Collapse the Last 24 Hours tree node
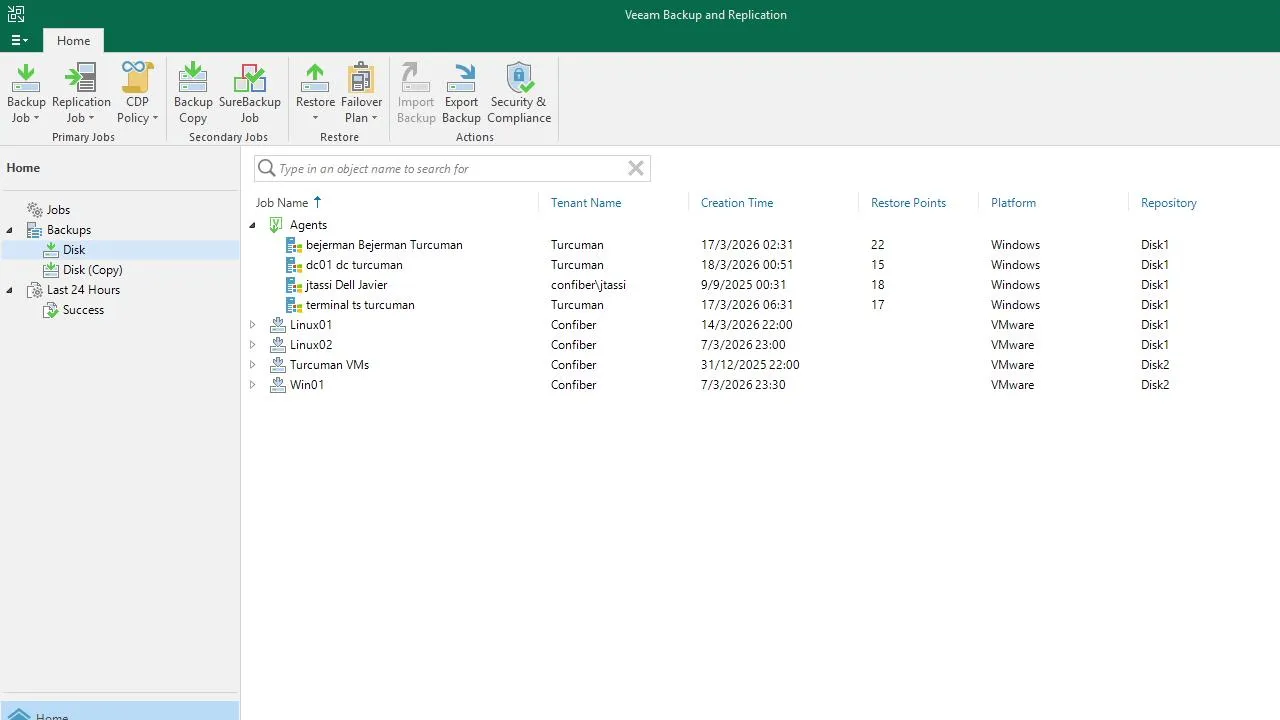 tap(10, 290)
